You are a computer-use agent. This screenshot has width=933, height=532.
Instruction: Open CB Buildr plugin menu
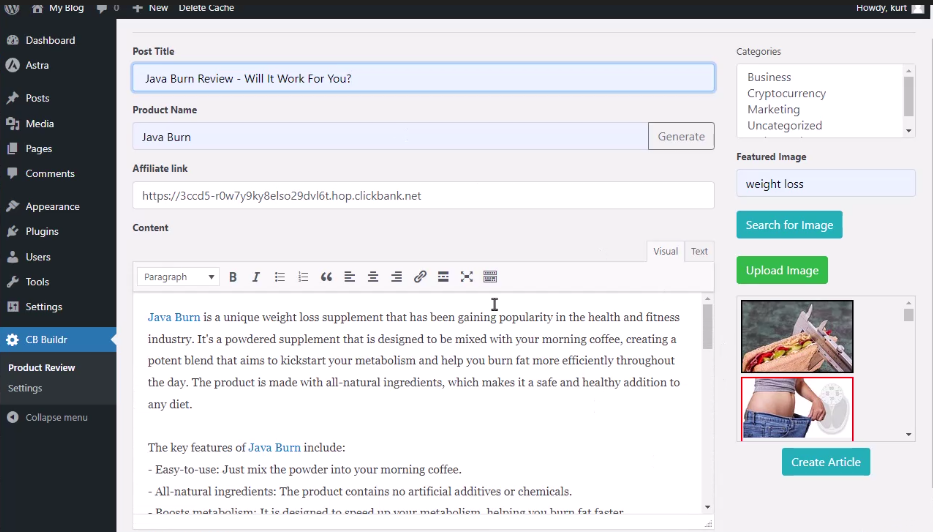58,340
